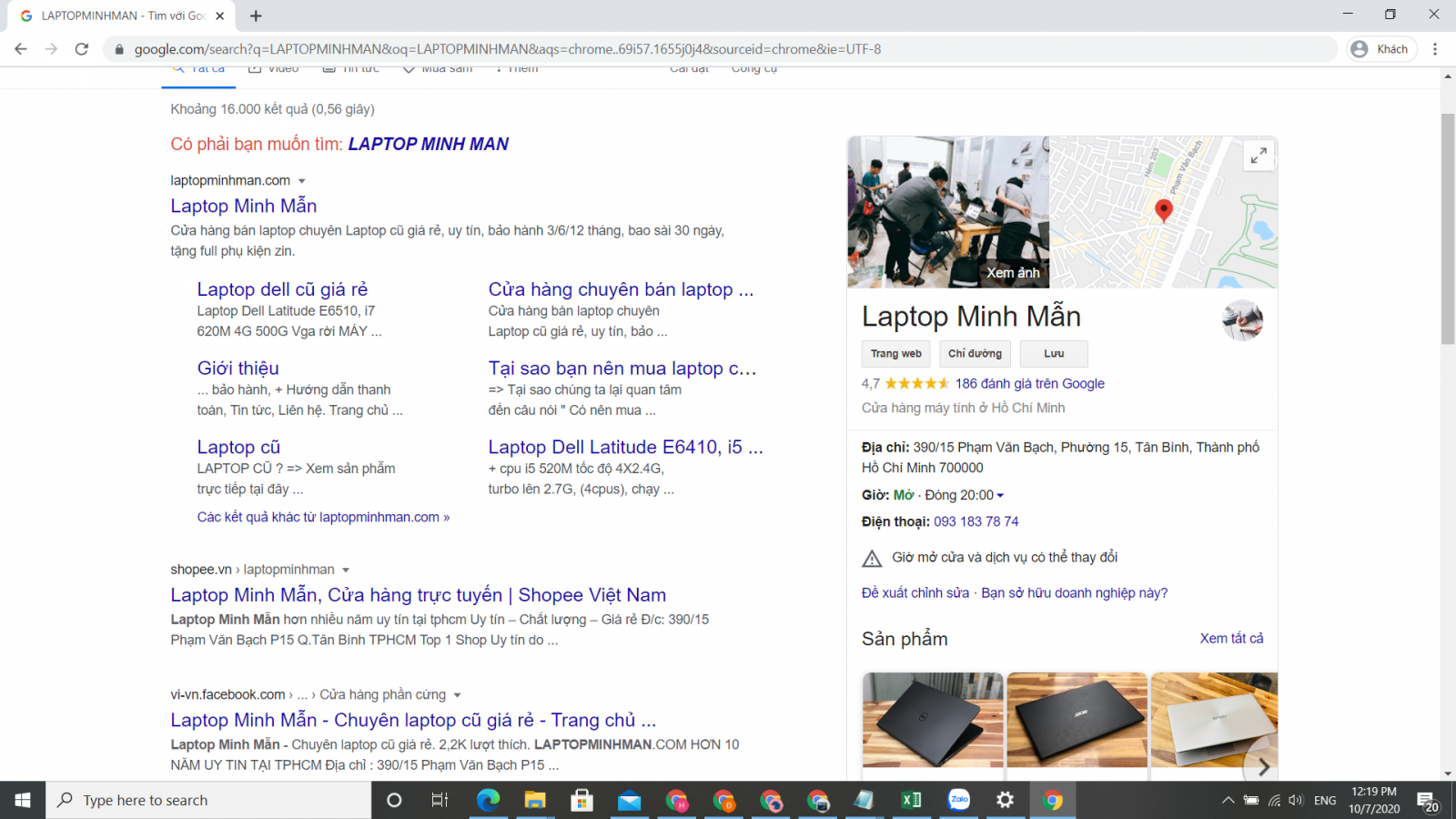
Task: Click the page vertical scrollbar thumb
Action: pos(1448,227)
